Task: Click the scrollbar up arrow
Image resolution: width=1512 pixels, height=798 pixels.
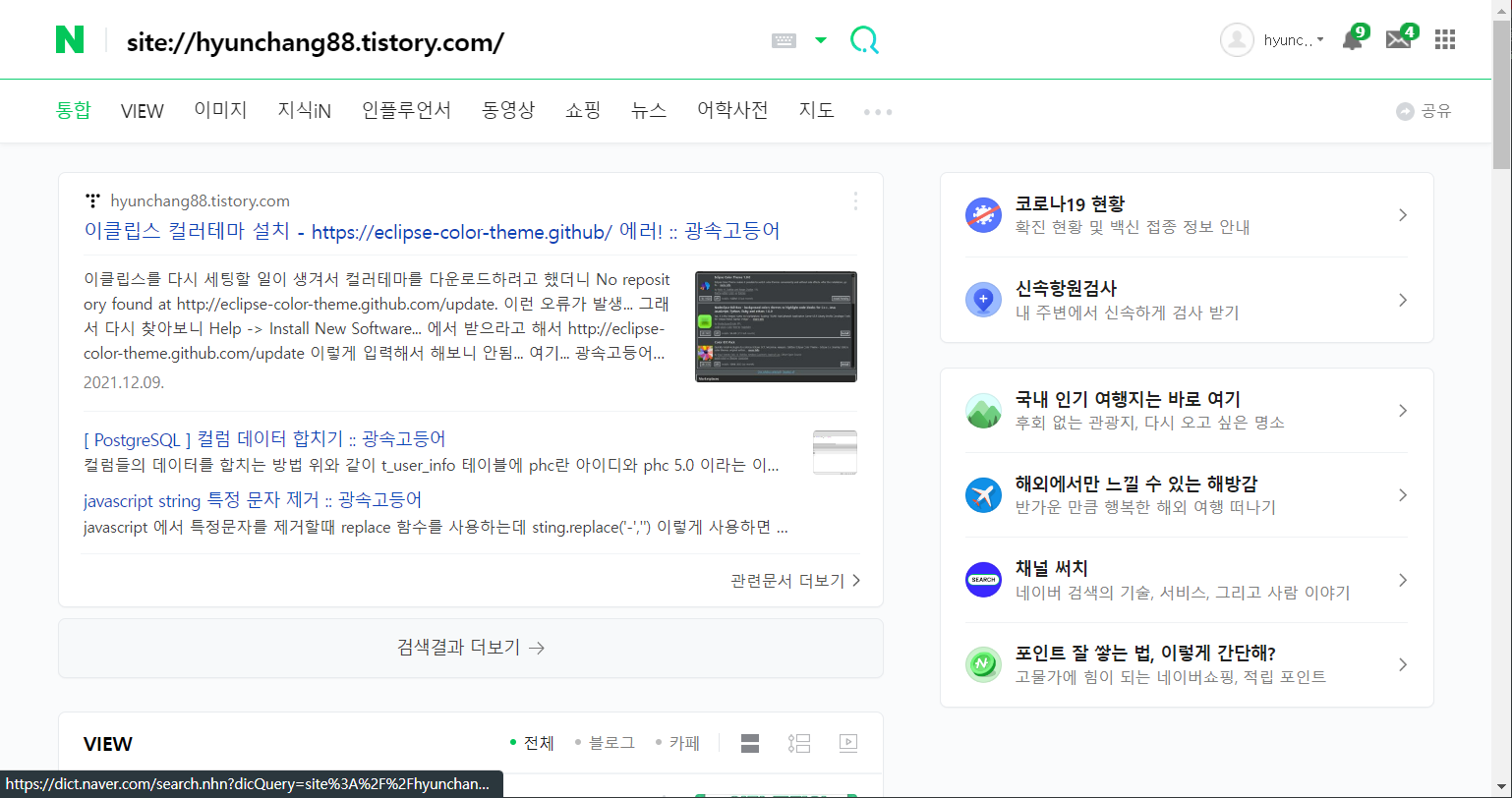Action: click(1502, 8)
